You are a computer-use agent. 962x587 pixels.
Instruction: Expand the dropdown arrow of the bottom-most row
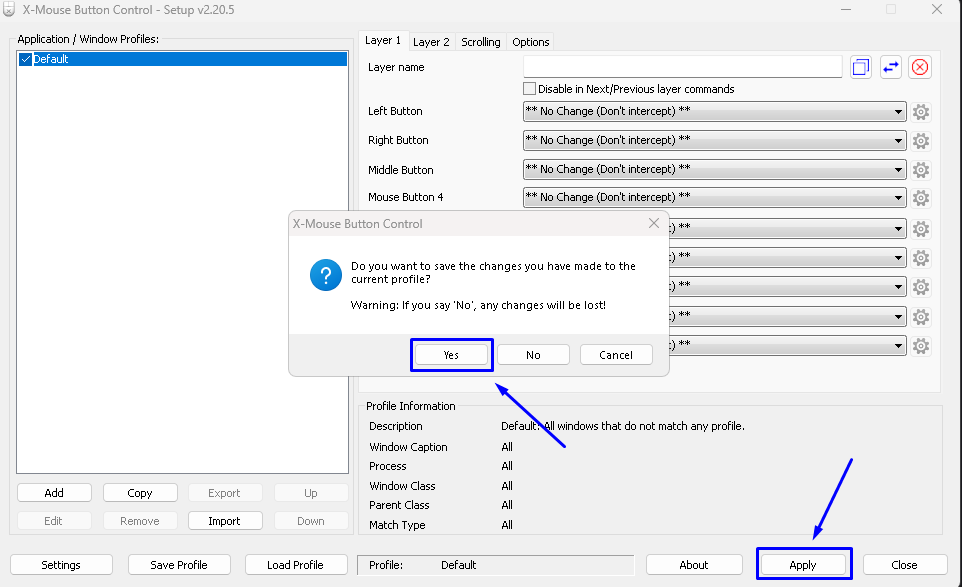(x=898, y=346)
